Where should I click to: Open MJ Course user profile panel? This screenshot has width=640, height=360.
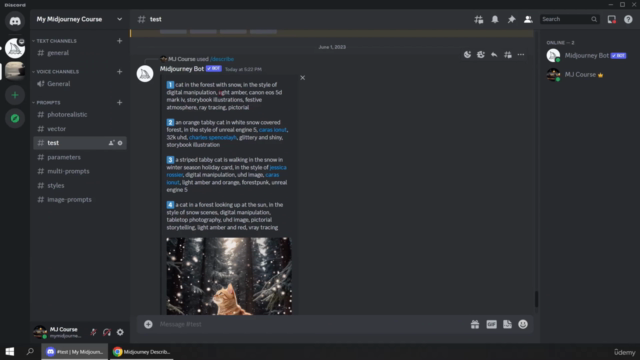click(58, 332)
